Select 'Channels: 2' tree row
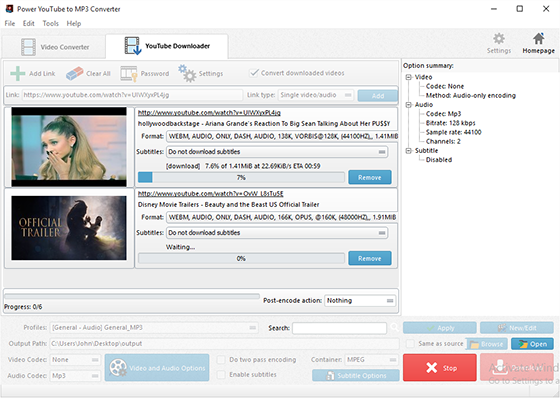 click(443, 141)
